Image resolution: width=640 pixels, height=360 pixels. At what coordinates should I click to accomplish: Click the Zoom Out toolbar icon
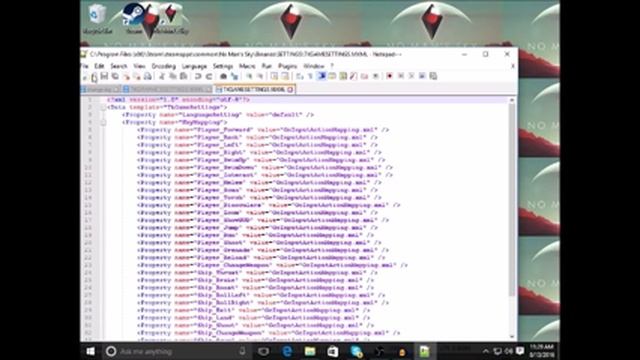(260, 76)
